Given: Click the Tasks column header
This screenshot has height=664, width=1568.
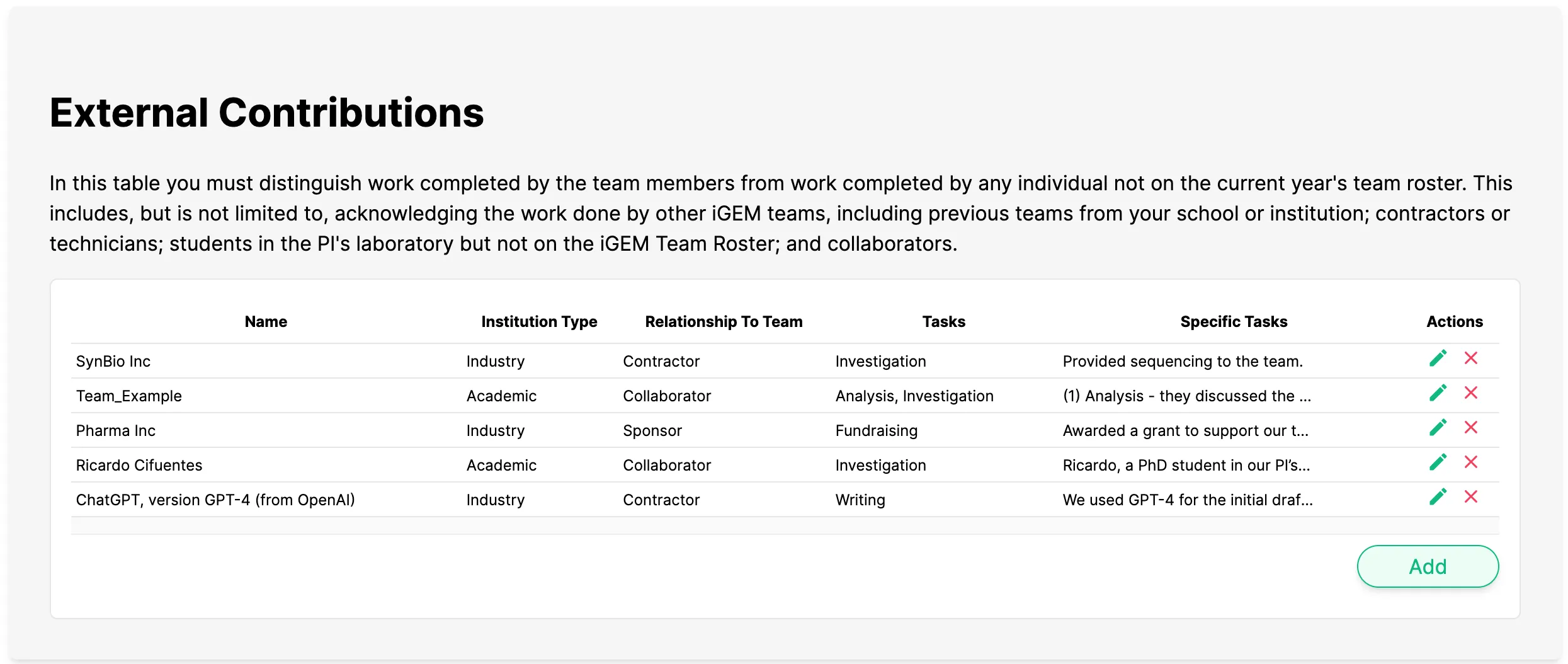Looking at the screenshot, I should [943, 322].
